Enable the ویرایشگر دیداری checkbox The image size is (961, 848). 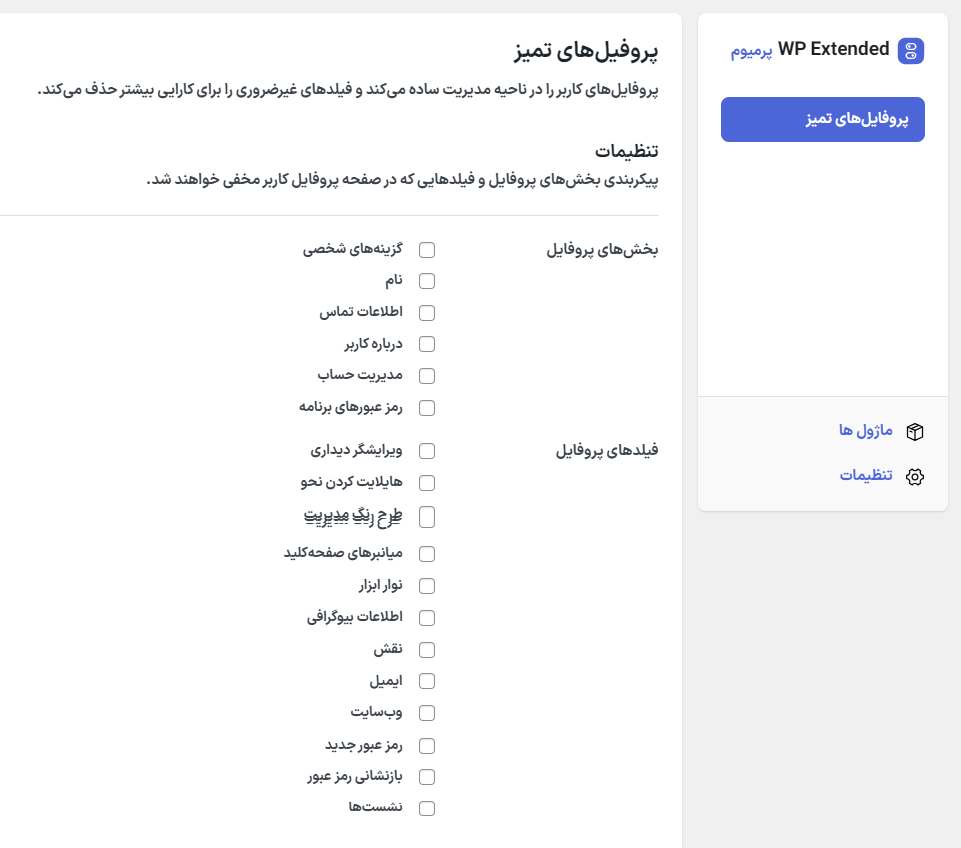pyautogui.click(x=427, y=451)
